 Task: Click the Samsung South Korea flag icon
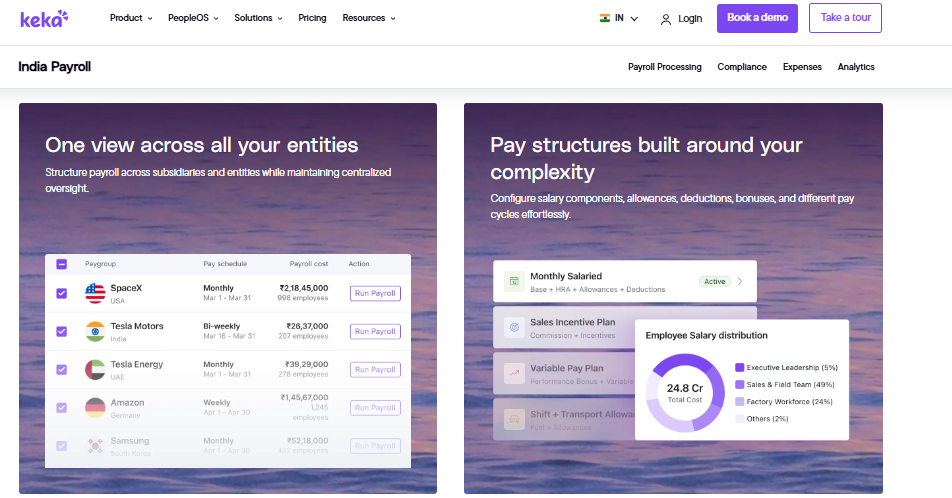point(95,446)
